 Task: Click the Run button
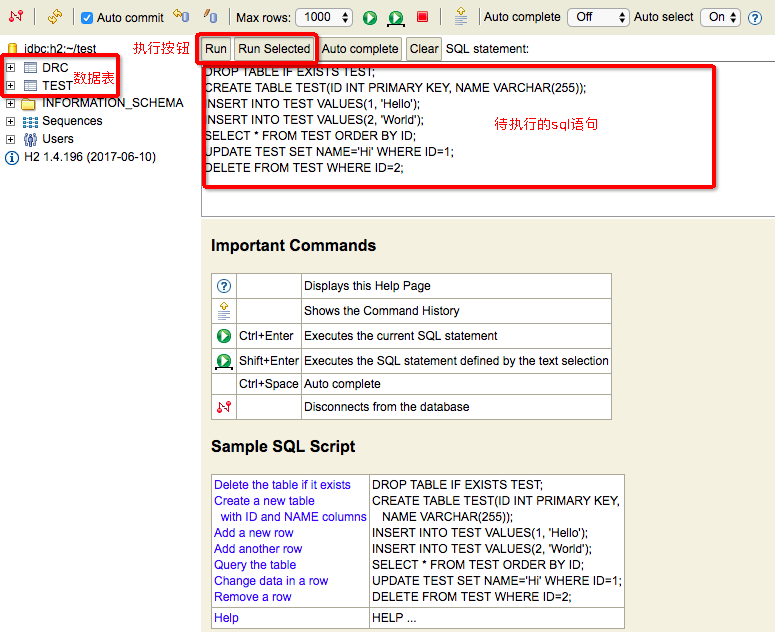click(215, 49)
